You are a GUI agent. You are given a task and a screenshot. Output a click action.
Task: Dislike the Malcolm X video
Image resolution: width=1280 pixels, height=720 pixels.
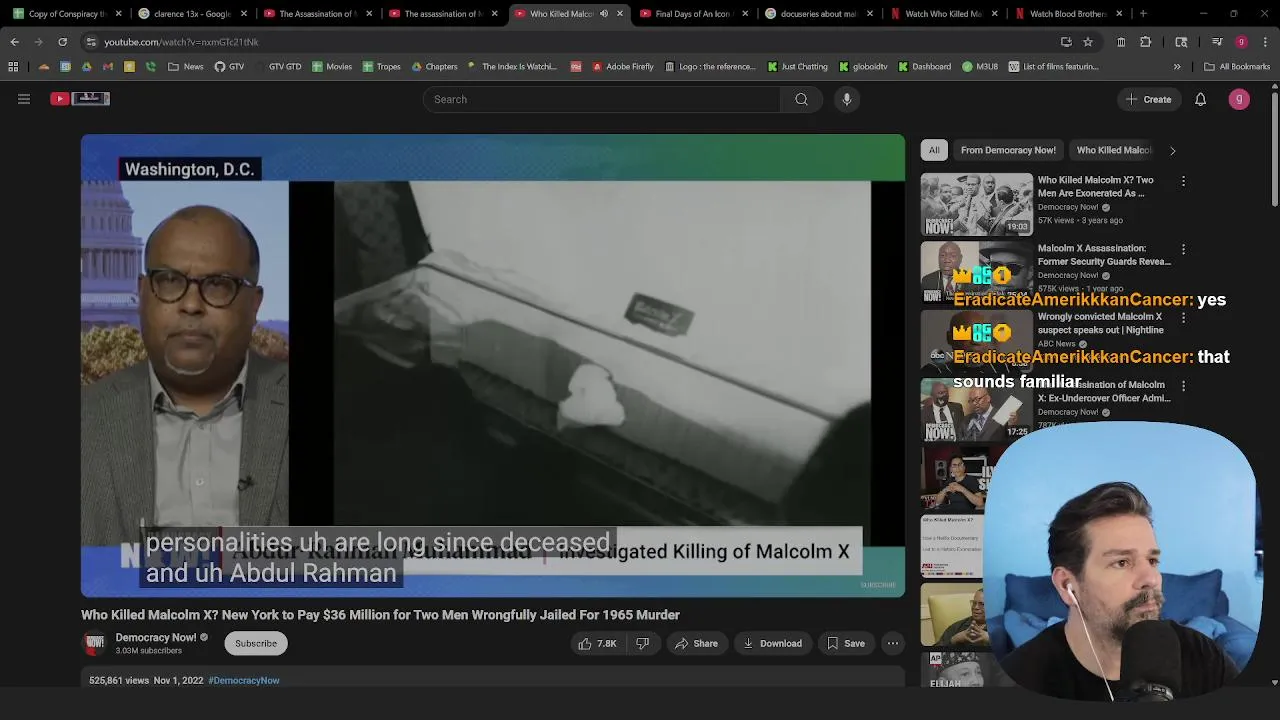pyautogui.click(x=642, y=644)
